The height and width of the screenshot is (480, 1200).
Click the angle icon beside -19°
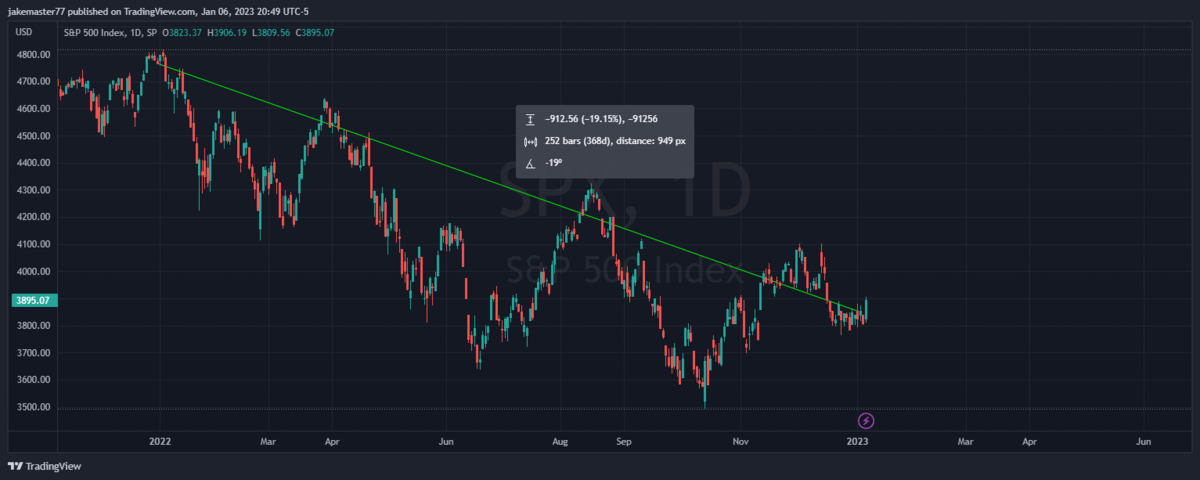point(530,164)
